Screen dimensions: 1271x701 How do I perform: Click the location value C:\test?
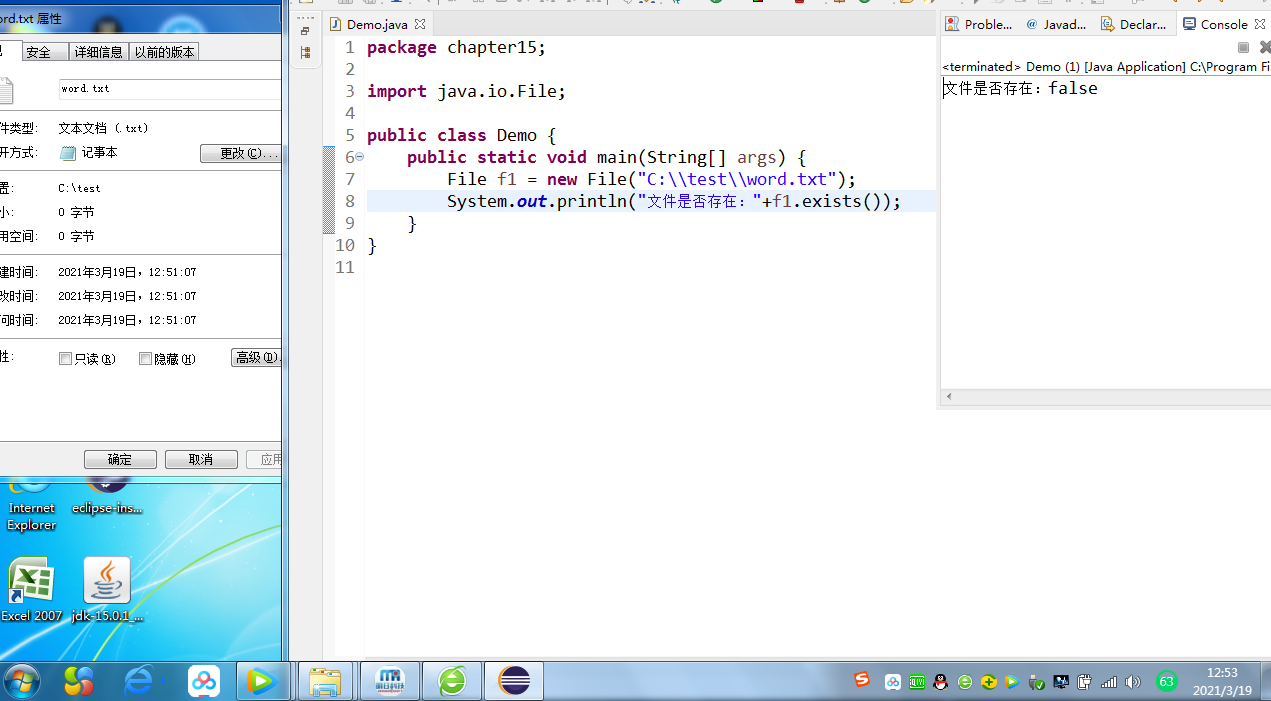click(79, 188)
